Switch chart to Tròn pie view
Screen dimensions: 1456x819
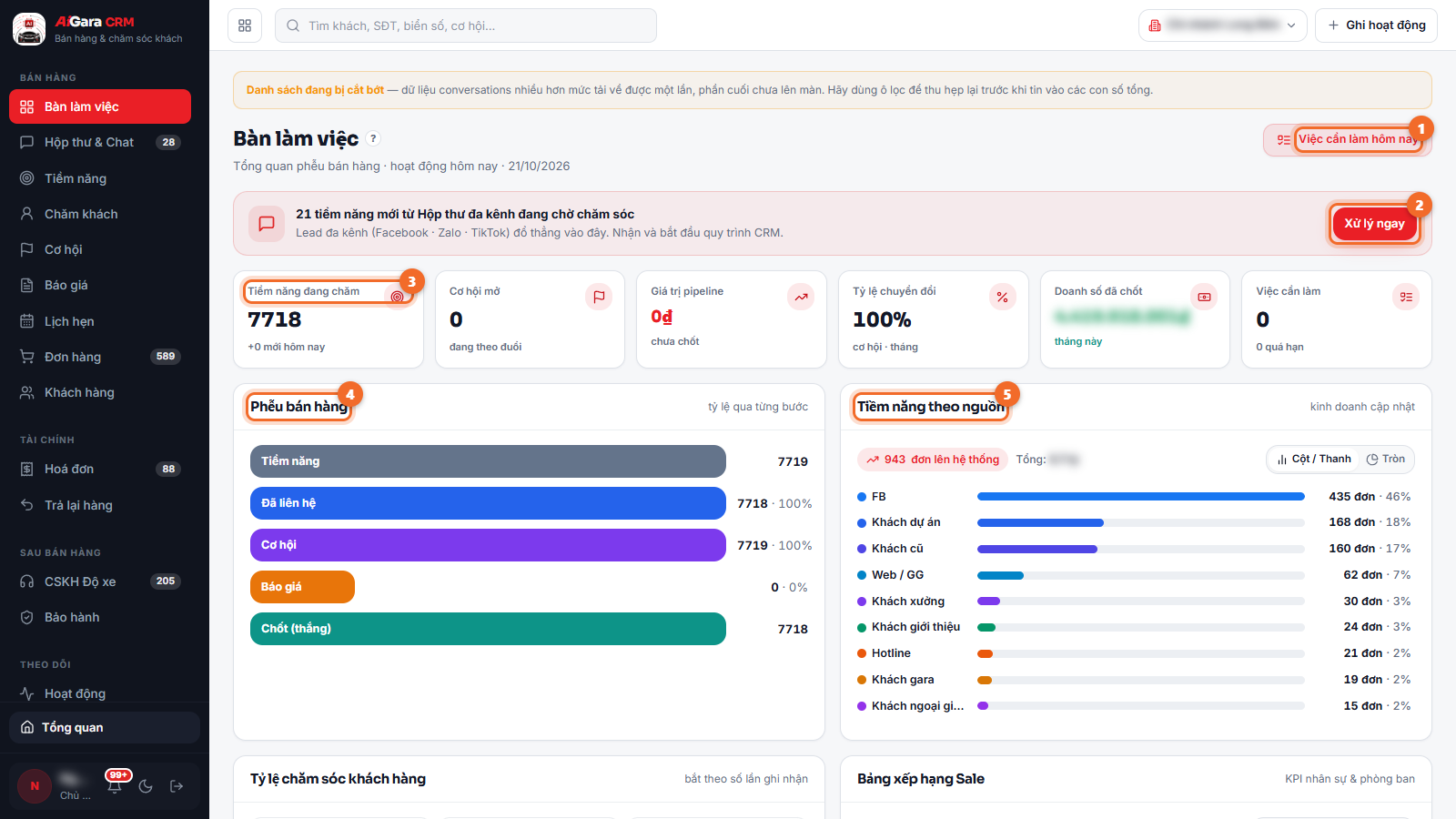[x=1385, y=460]
